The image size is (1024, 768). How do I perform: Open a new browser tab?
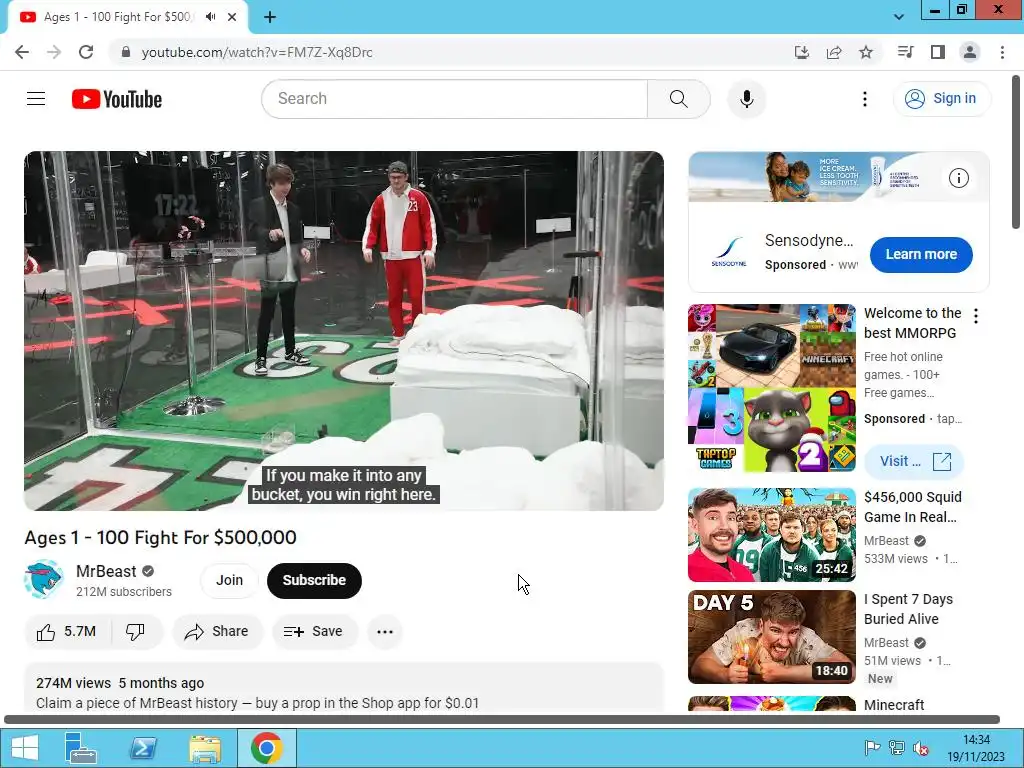click(x=270, y=17)
